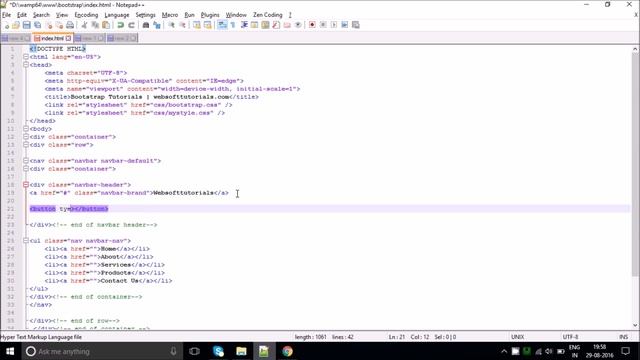Open the Windows Start menu
The image size is (640, 360).
[10, 351]
